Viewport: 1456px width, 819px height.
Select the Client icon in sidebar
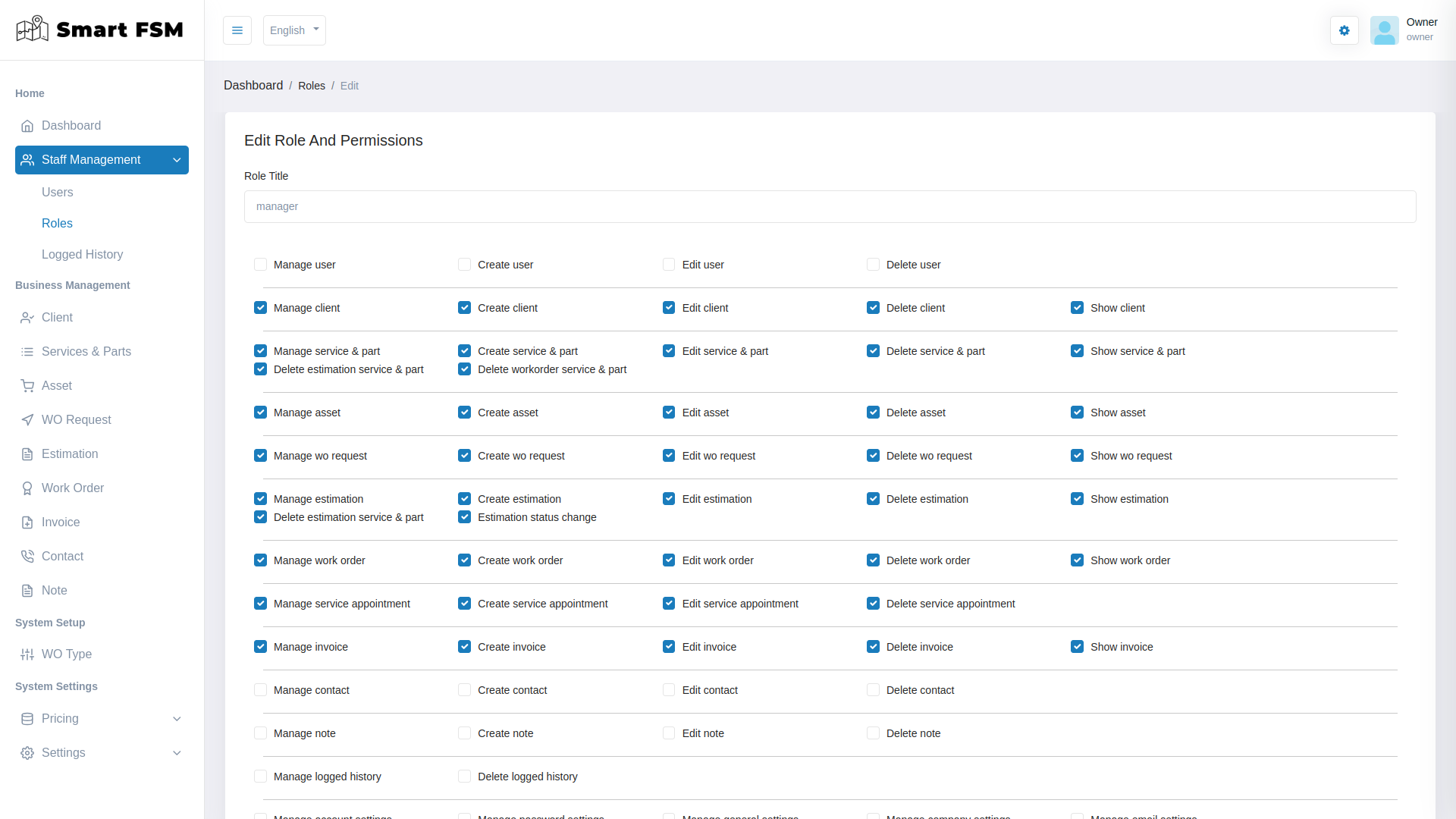27,317
